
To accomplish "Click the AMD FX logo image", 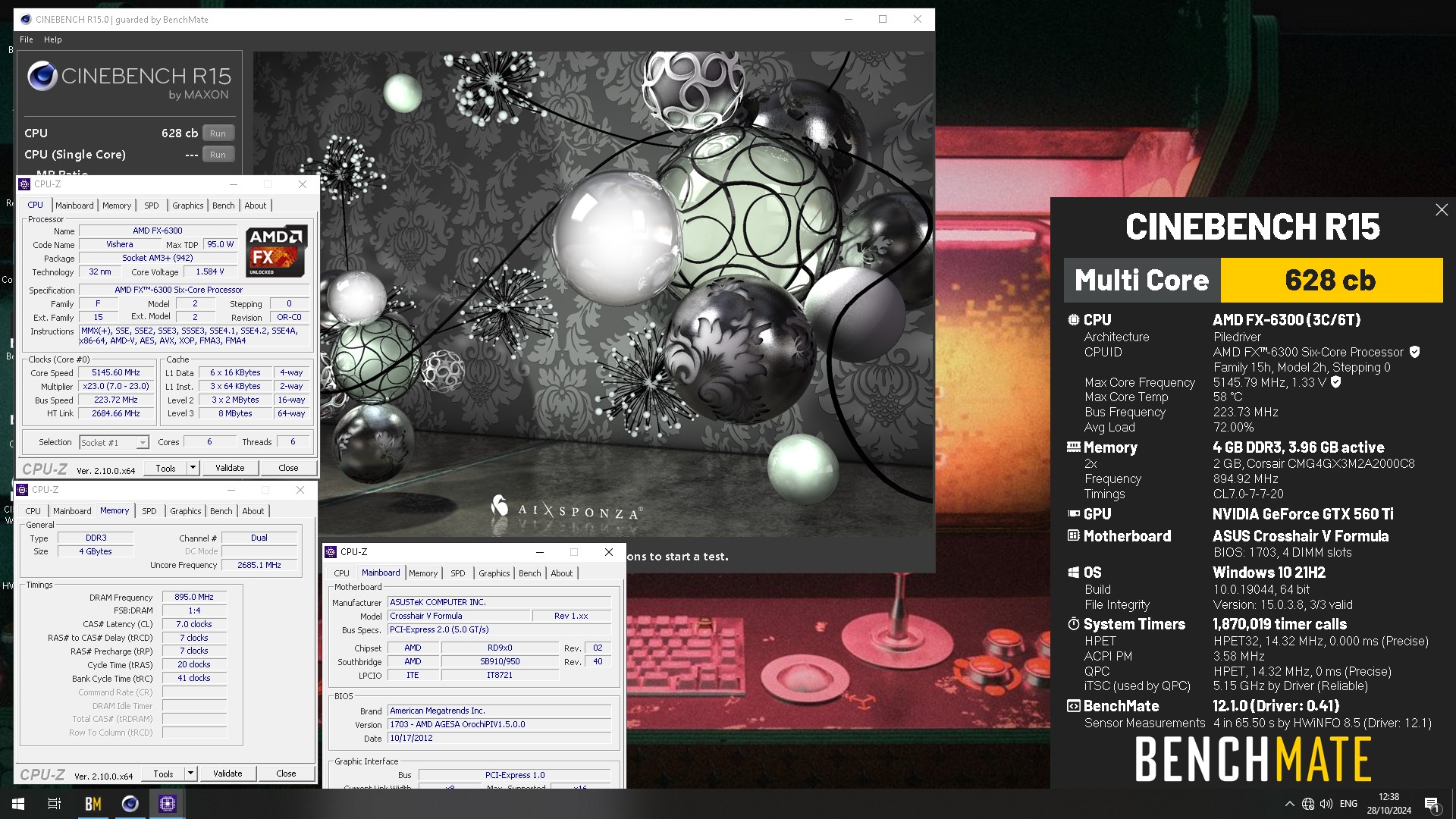I will (x=277, y=250).
